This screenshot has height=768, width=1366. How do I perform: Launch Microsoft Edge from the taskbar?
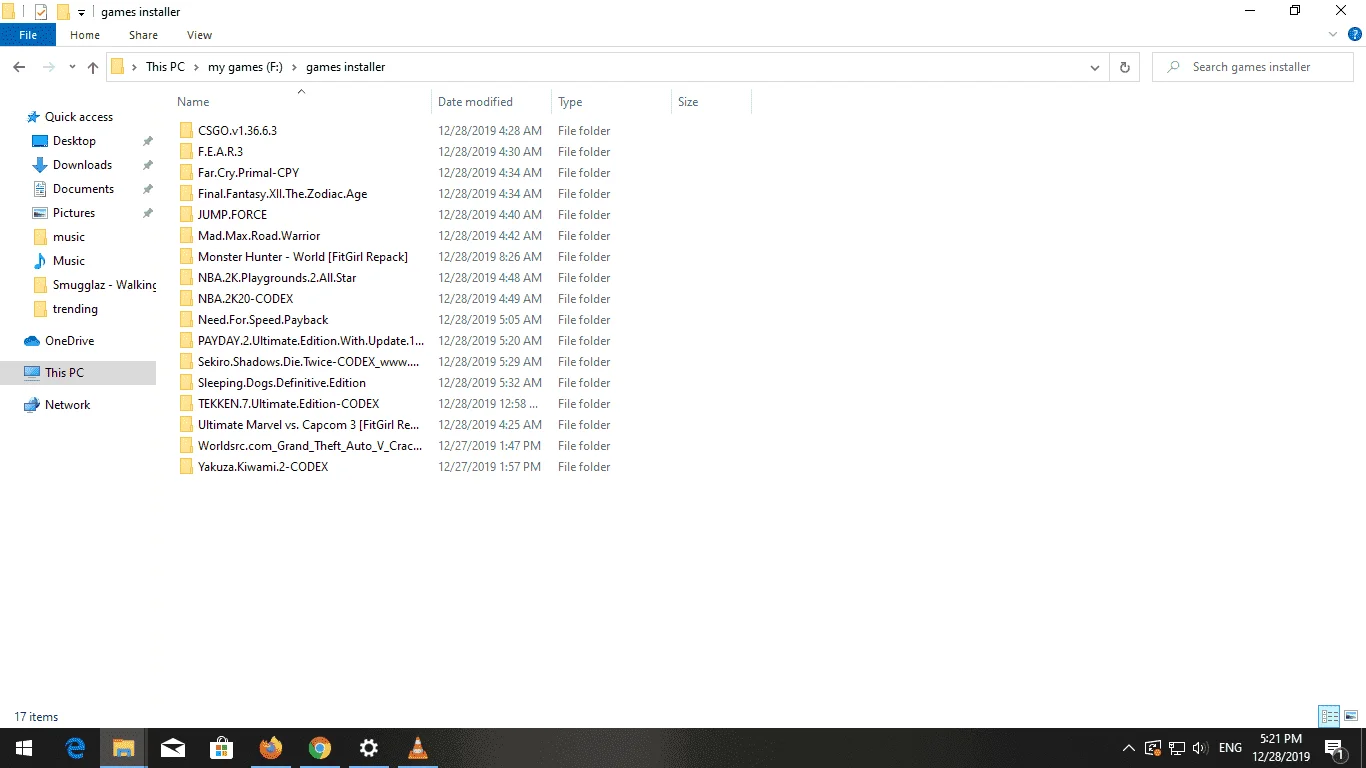75,748
